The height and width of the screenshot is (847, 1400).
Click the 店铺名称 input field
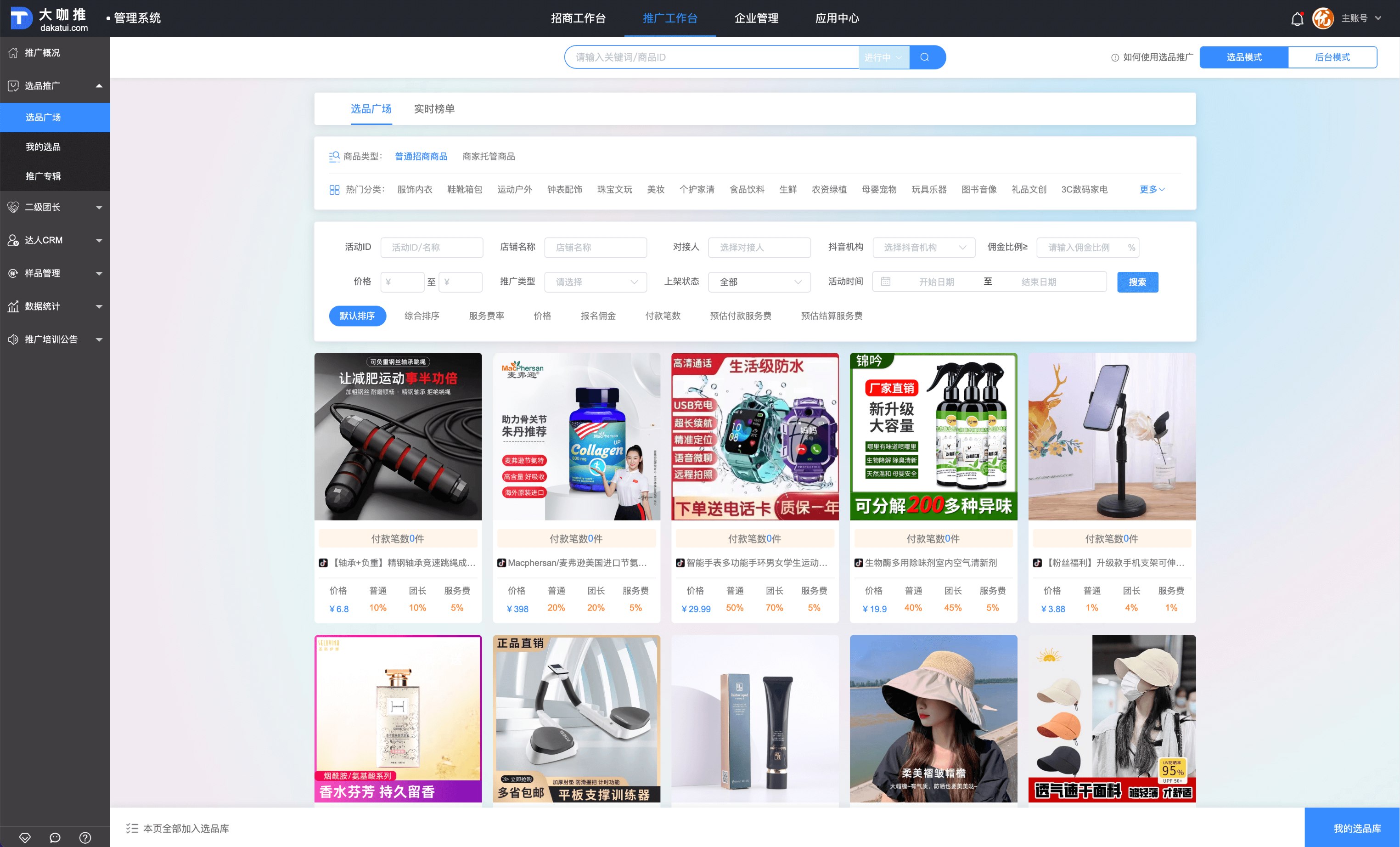tap(595, 247)
